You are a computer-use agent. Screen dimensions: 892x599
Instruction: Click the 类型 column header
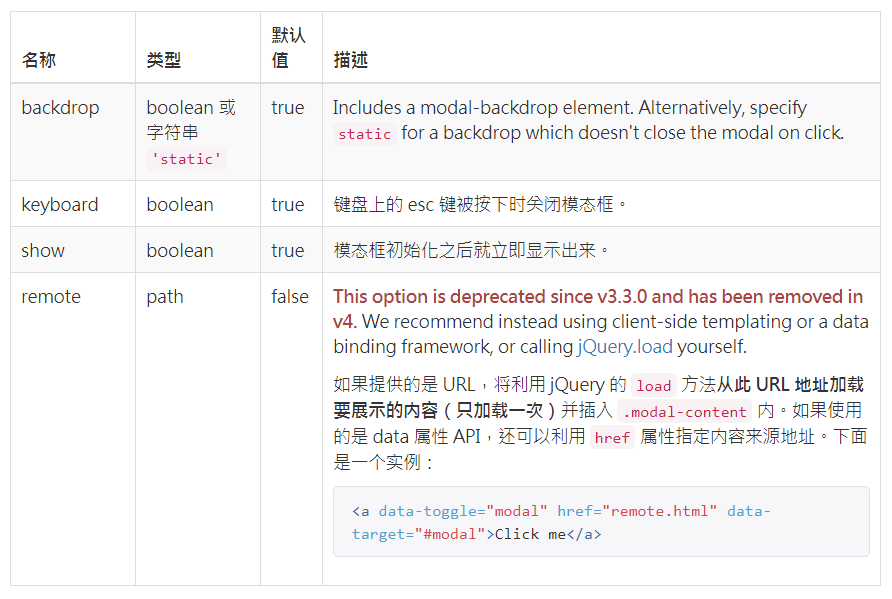(164, 60)
